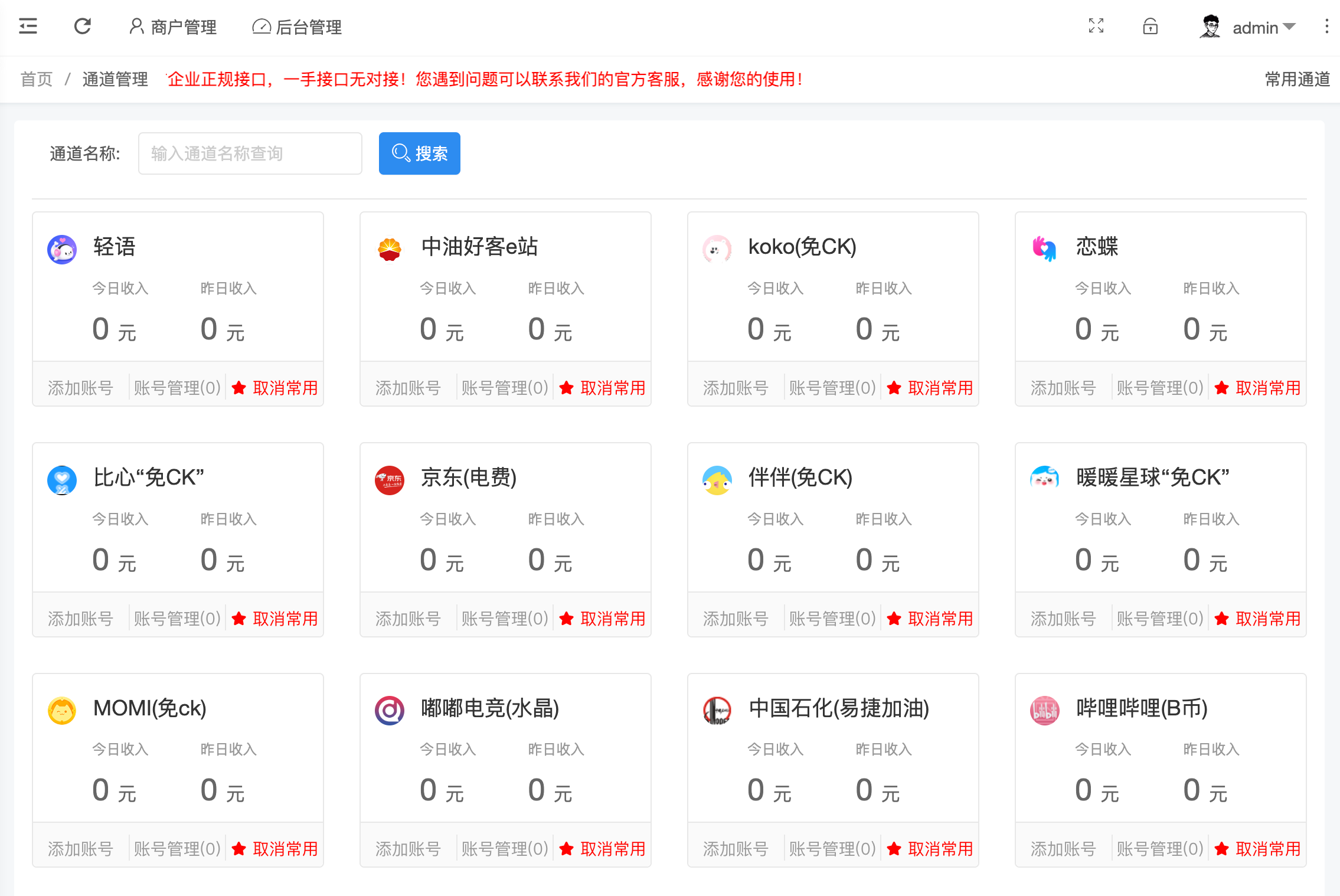Open 账号管理(0) for 暖暖星球“免CK”
This screenshot has height=896, width=1340.
point(1160,619)
